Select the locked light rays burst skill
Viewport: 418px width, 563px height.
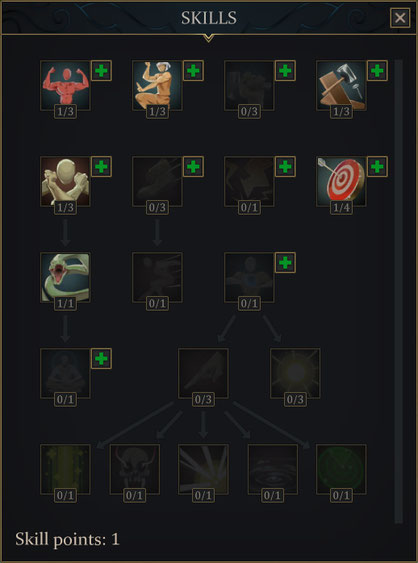pyautogui.click(x=203, y=469)
